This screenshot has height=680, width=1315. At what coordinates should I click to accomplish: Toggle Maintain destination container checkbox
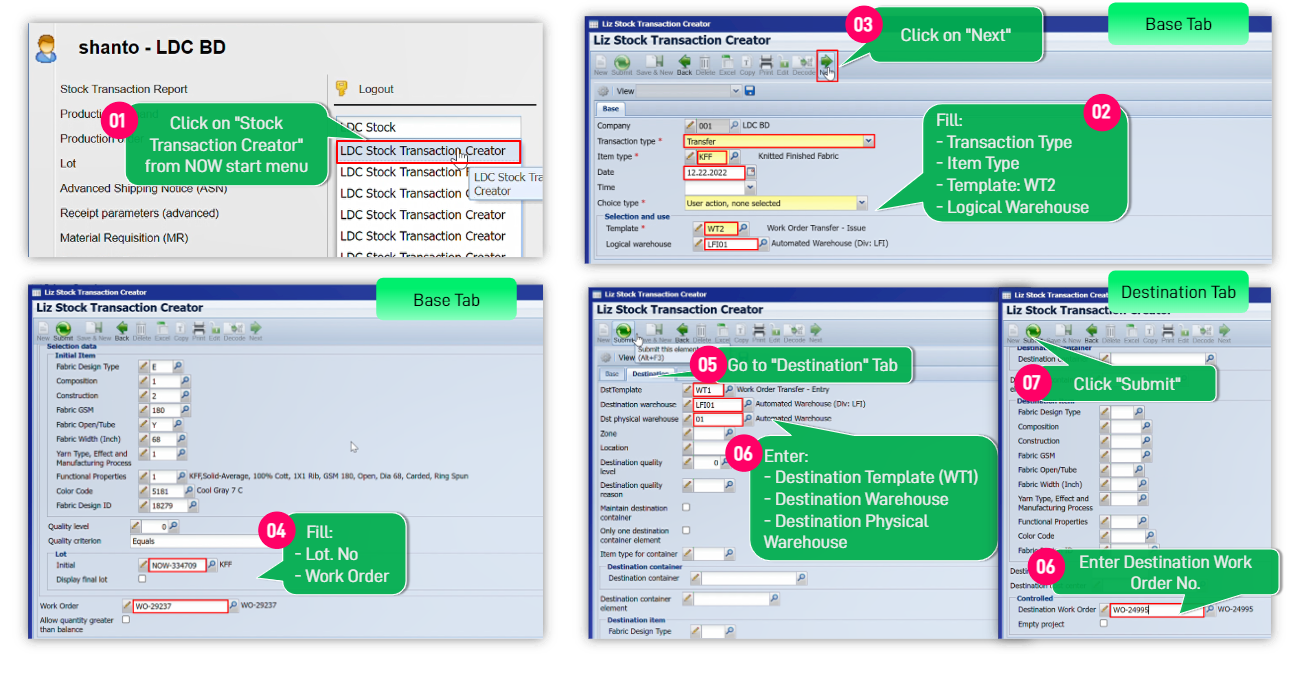point(686,507)
